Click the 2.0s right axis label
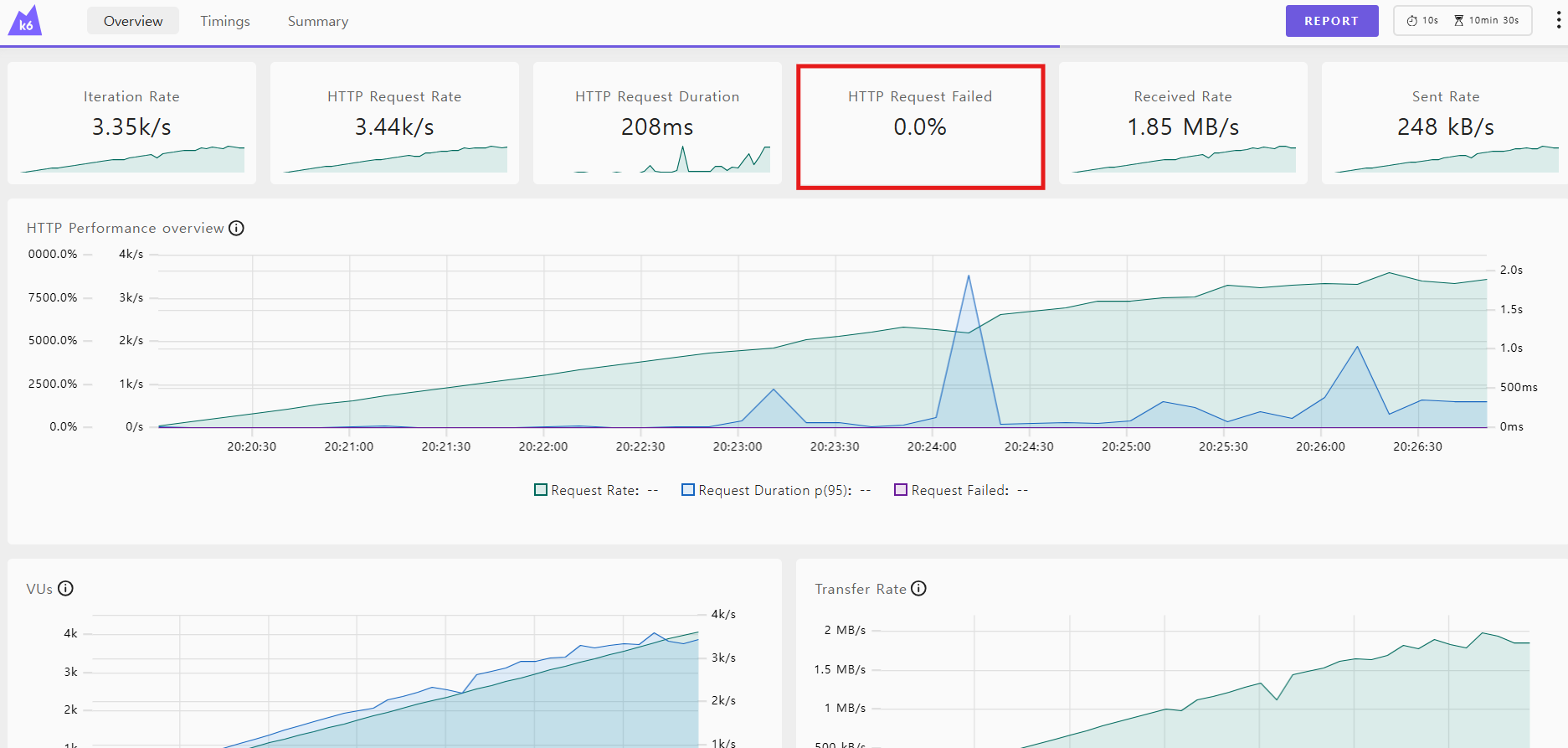 coord(1511,270)
